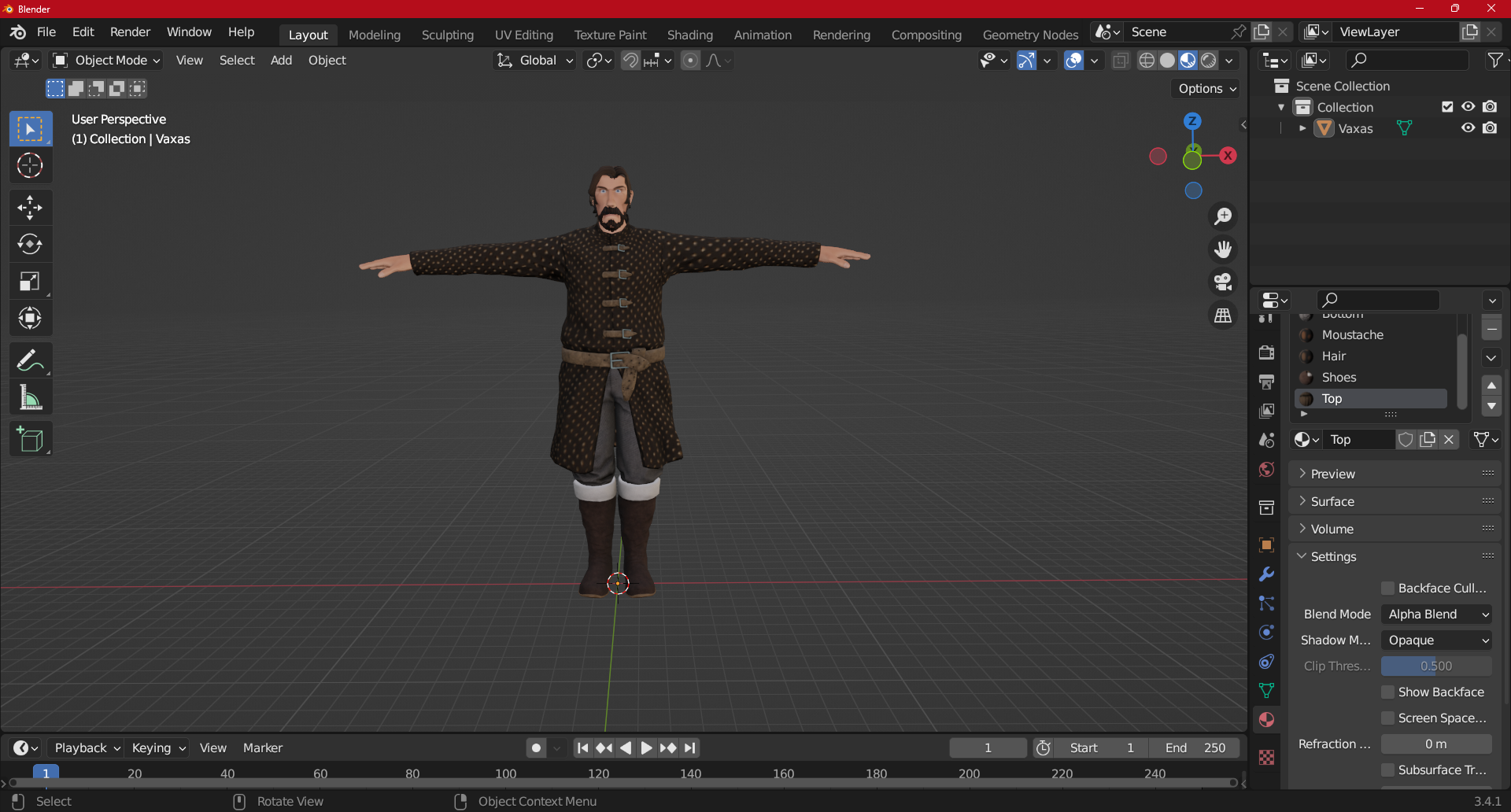Toggle auto keying record button
The height and width of the screenshot is (812, 1511).
[x=537, y=747]
